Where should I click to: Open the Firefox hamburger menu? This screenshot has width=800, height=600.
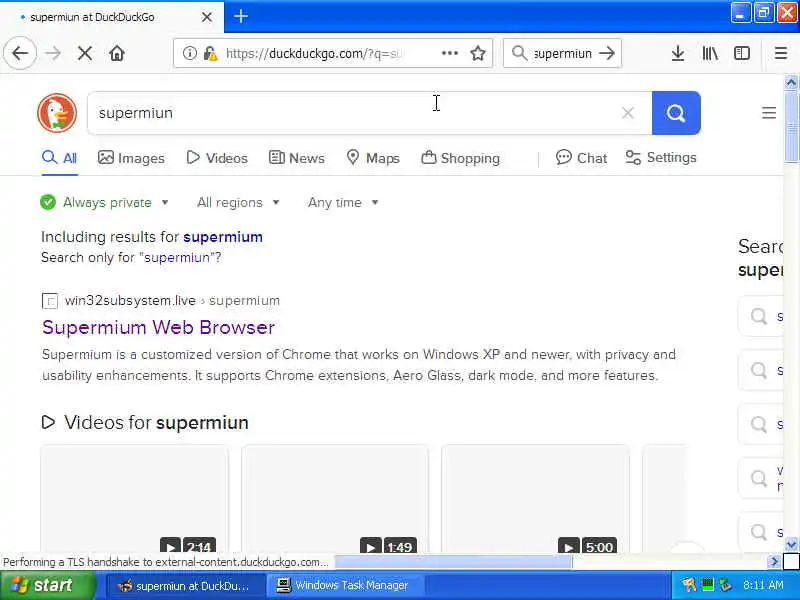[x=781, y=53]
